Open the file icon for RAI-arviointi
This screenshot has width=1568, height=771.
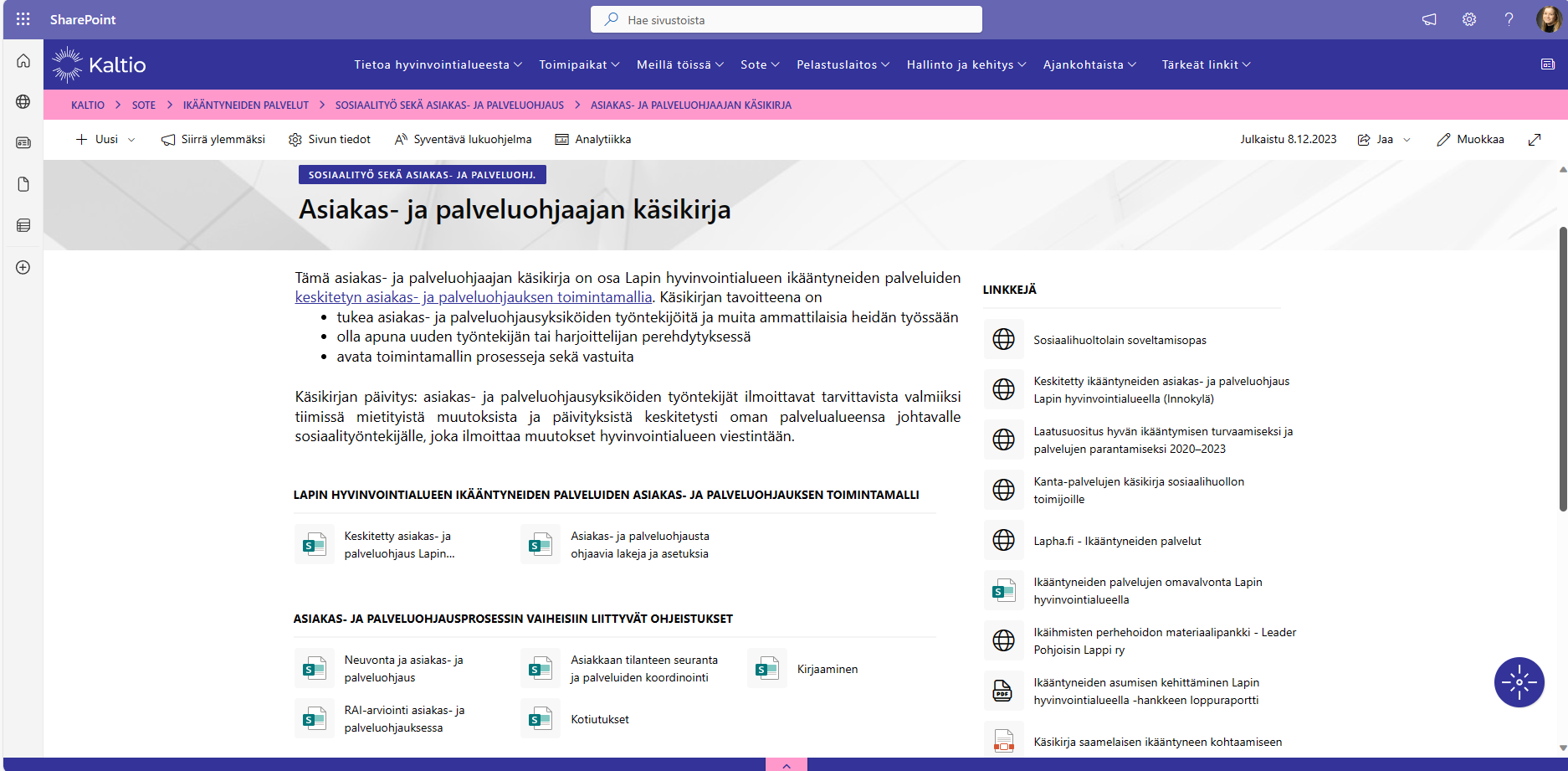[x=314, y=718]
